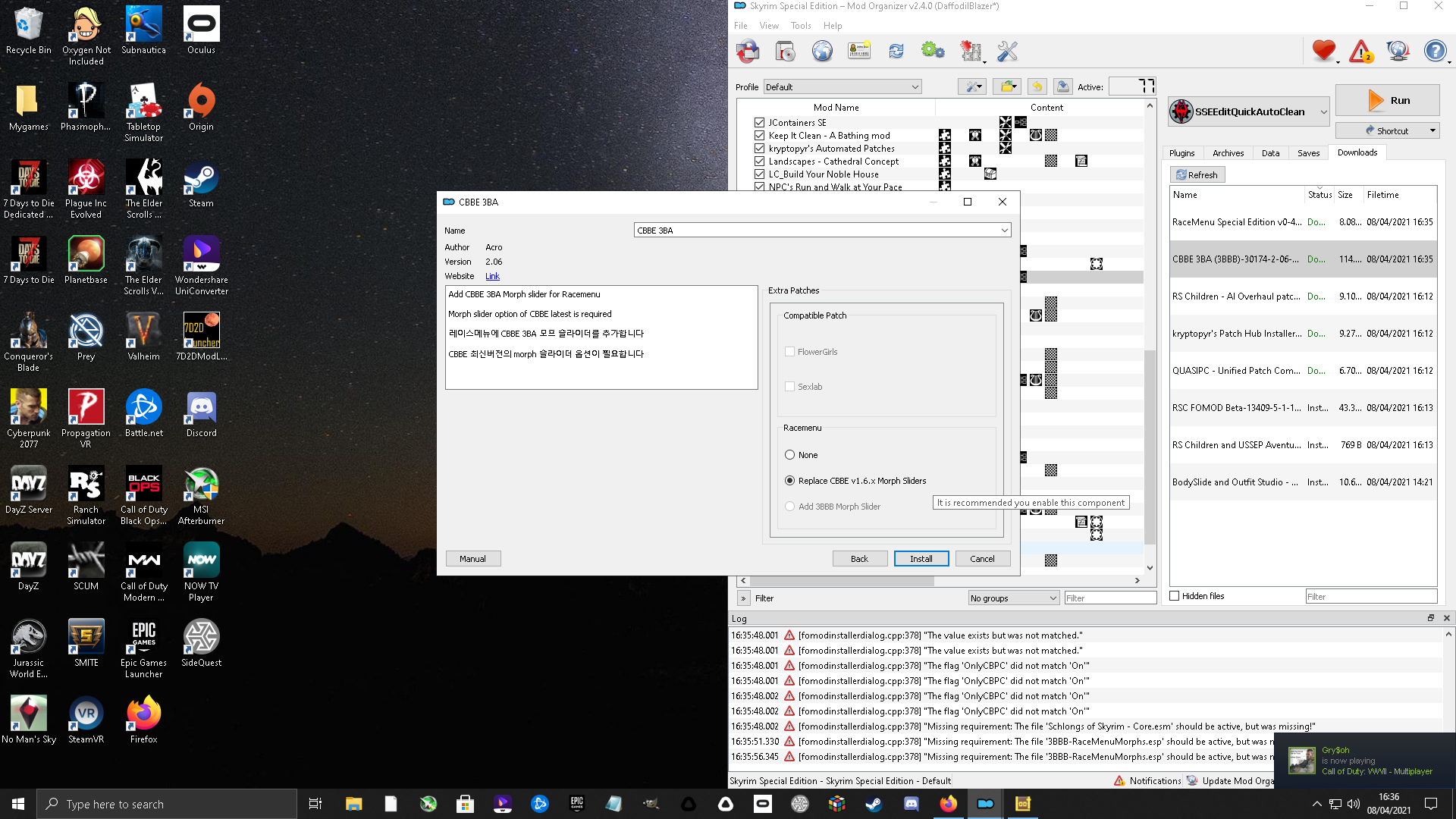Uncheck kryptopyr's Automated Patches mod

coord(759,148)
